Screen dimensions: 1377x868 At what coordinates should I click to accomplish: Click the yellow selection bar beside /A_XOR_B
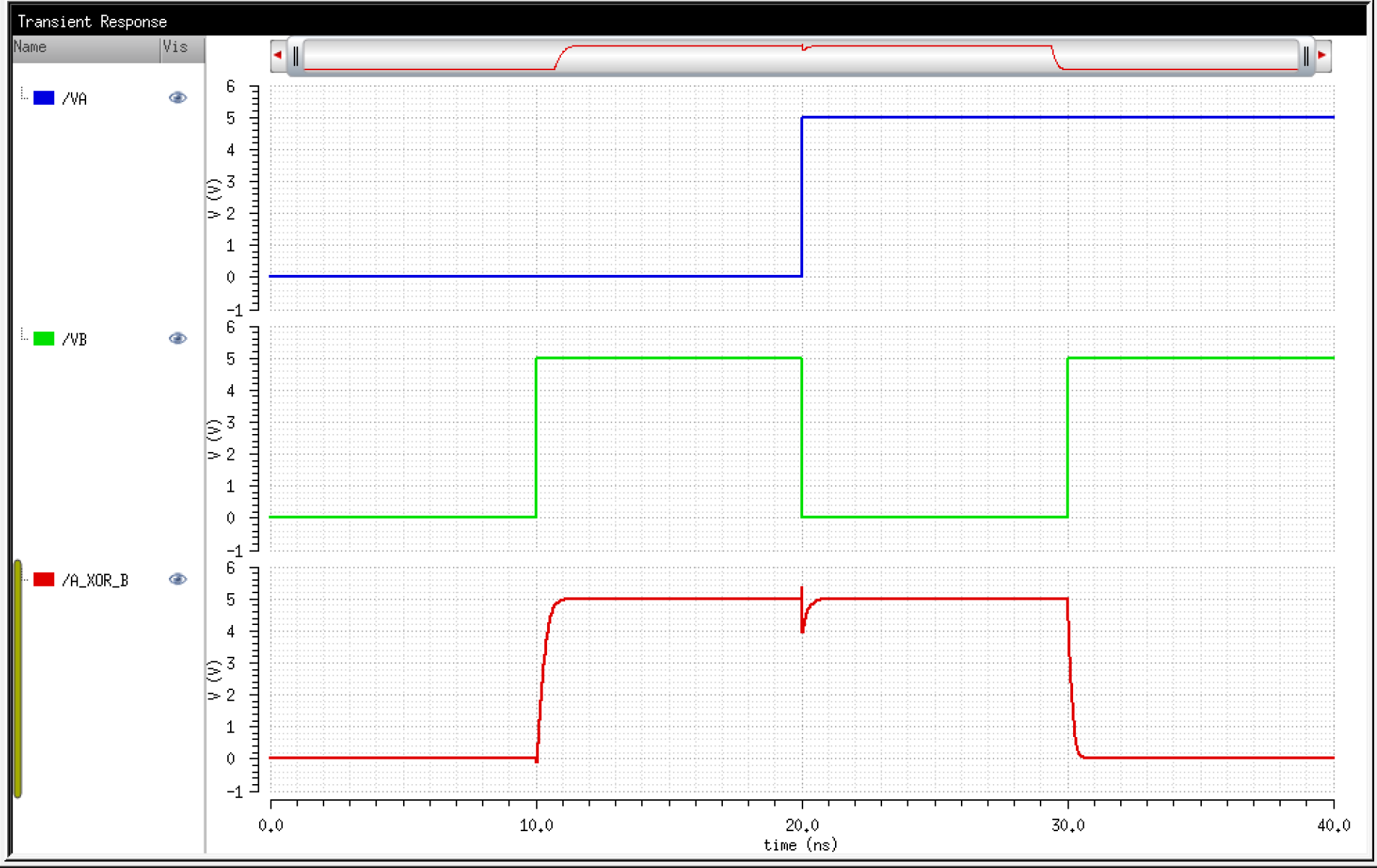(x=18, y=678)
